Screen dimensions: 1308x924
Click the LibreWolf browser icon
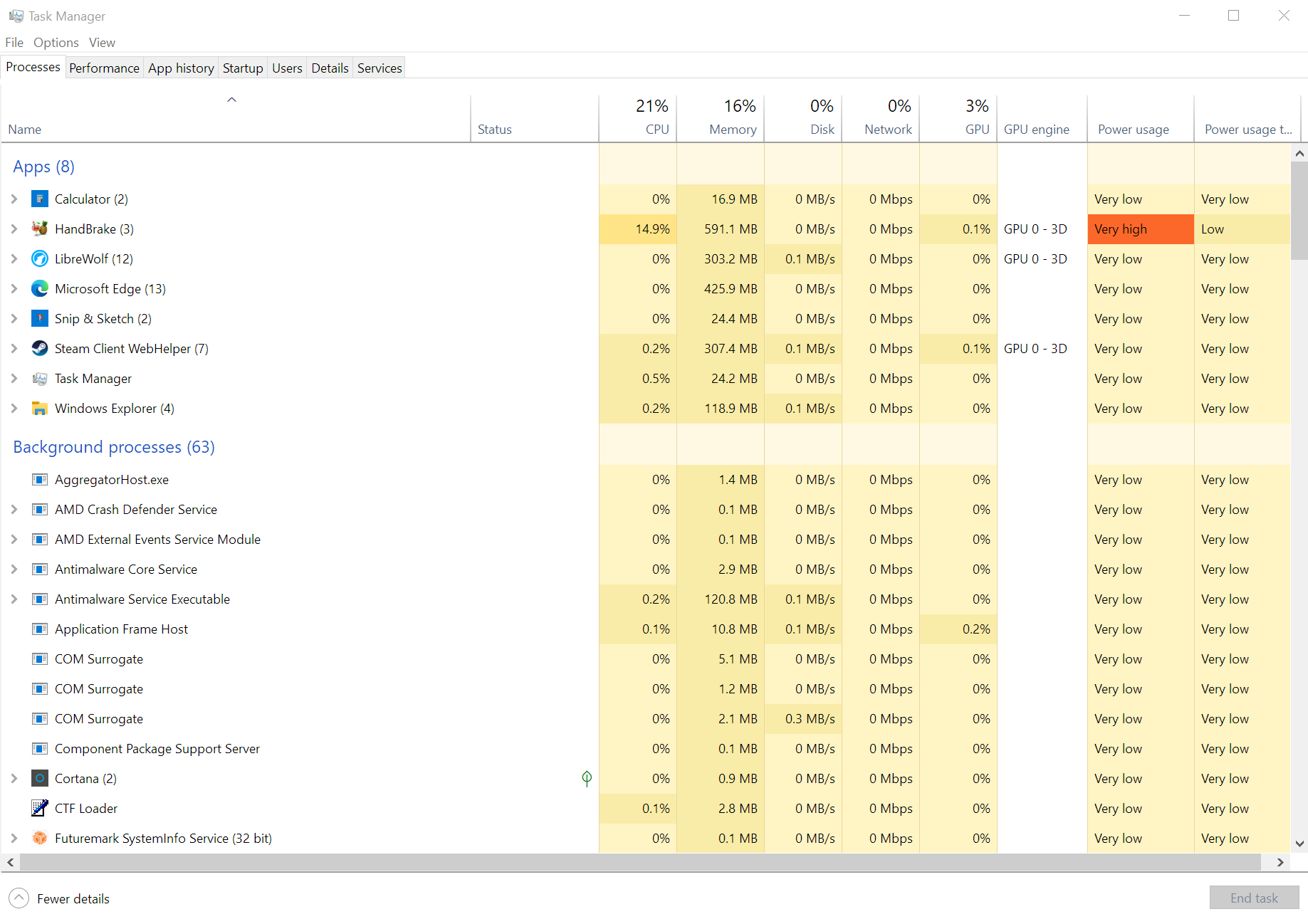(40, 259)
